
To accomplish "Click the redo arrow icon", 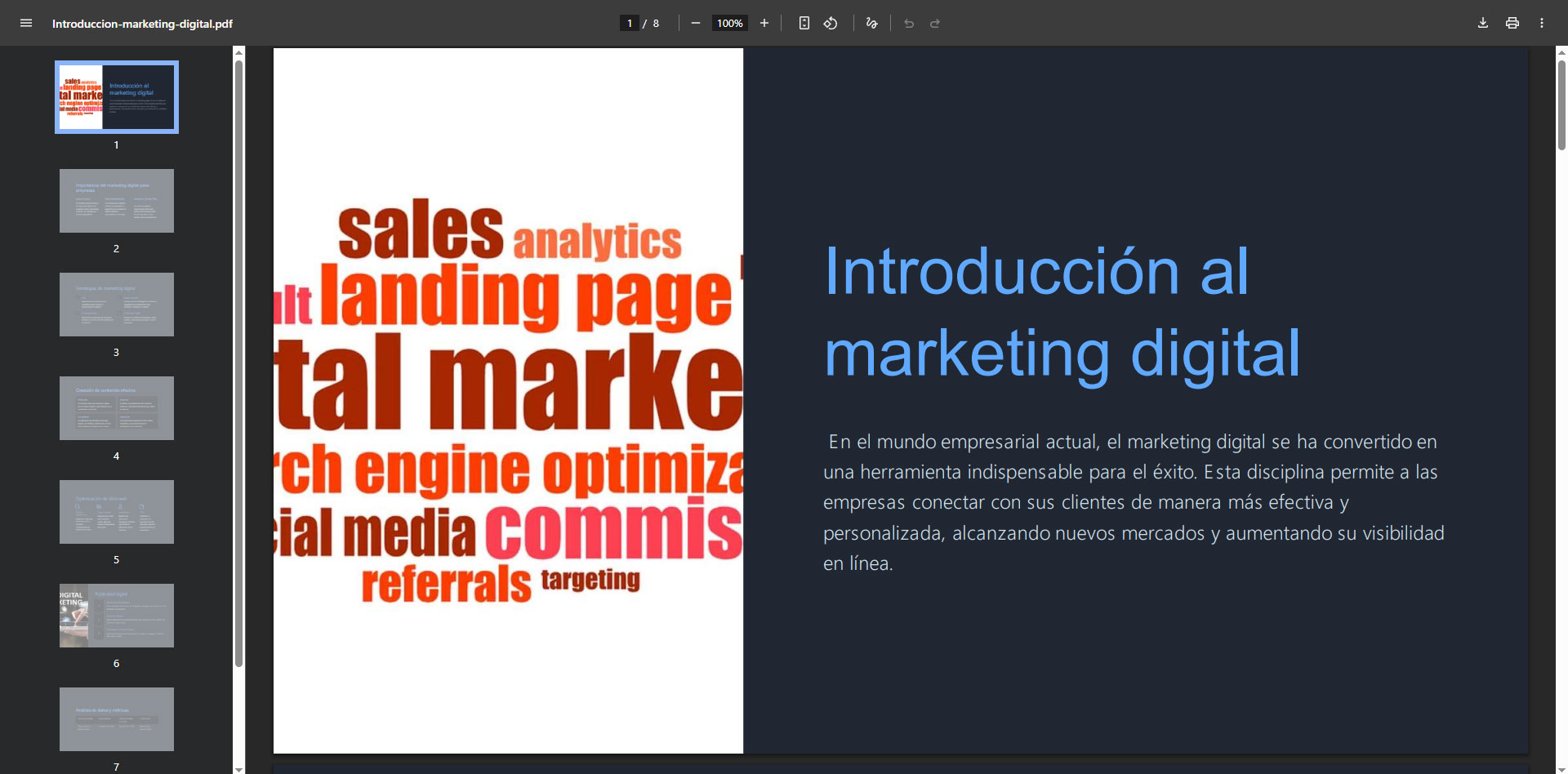I will pos(935,24).
